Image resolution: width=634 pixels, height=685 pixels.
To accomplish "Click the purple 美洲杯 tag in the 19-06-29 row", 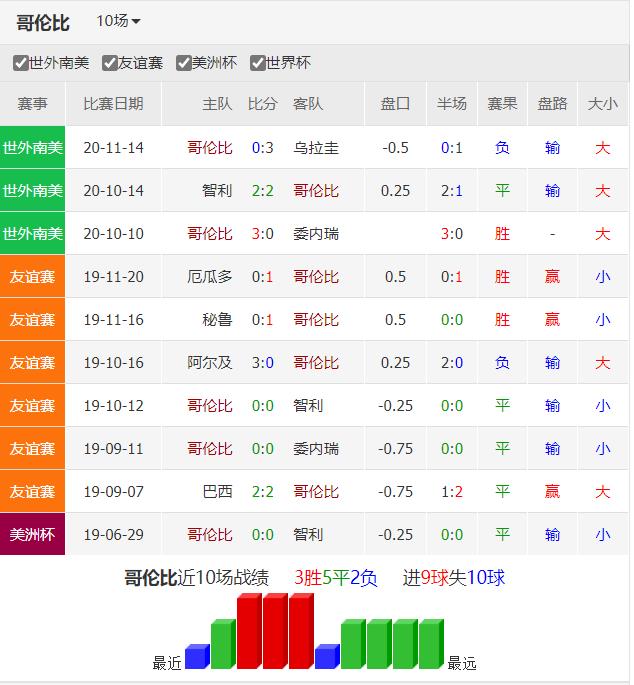I will [32, 535].
